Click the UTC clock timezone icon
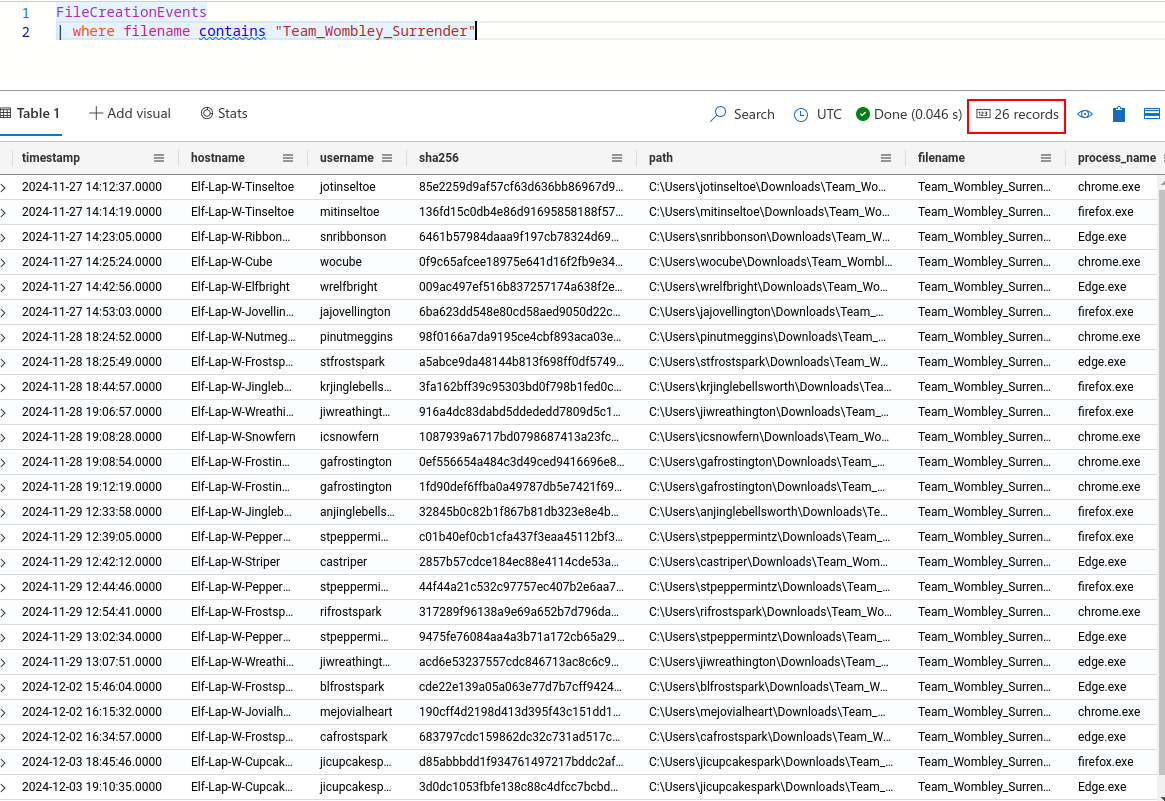Image resolution: width=1165 pixels, height=801 pixels. pos(801,115)
